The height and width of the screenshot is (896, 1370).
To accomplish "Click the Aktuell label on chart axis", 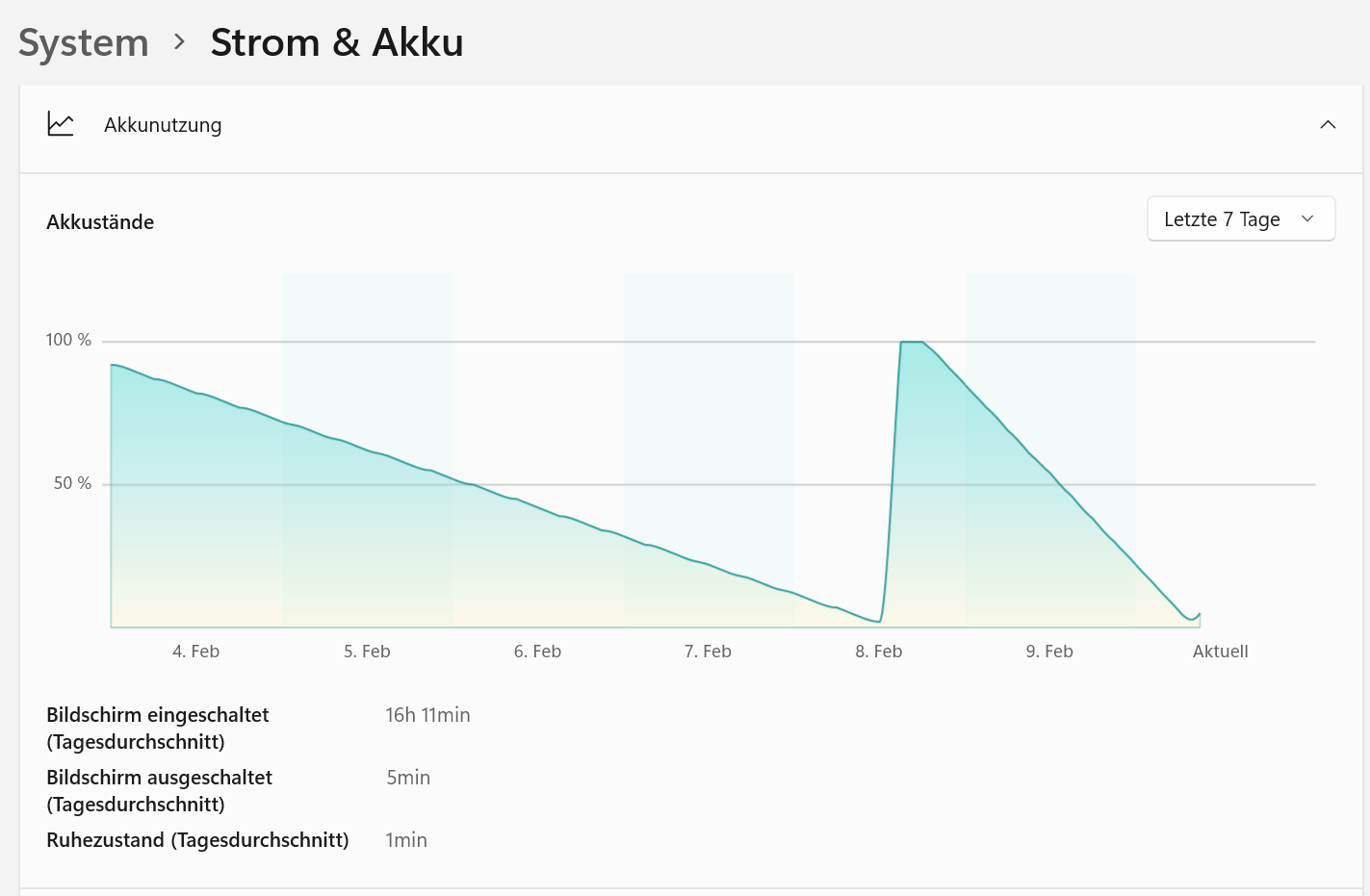I will (x=1220, y=652).
